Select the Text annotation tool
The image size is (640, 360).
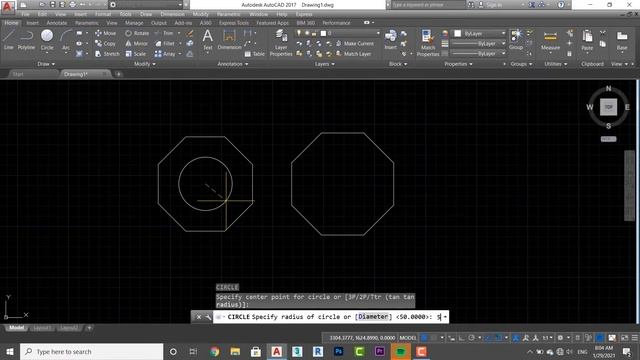pyautogui.click(x=208, y=40)
